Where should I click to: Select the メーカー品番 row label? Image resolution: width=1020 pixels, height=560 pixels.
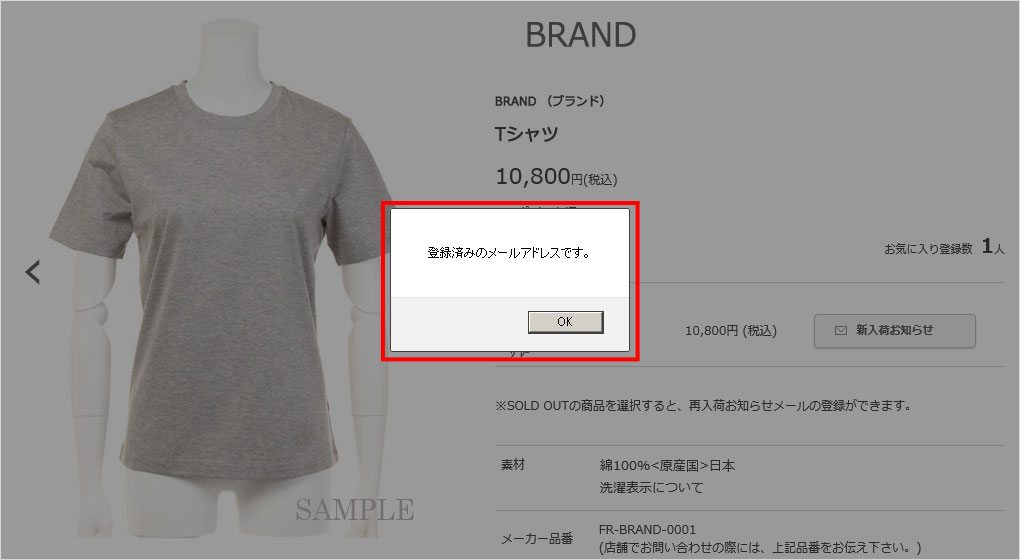tap(537, 539)
